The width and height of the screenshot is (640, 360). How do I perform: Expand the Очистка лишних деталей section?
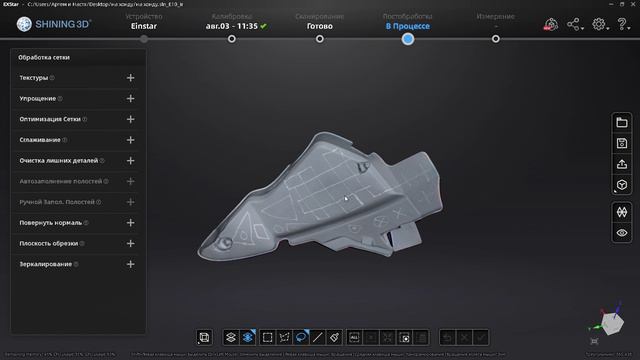pyautogui.click(x=130, y=161)
